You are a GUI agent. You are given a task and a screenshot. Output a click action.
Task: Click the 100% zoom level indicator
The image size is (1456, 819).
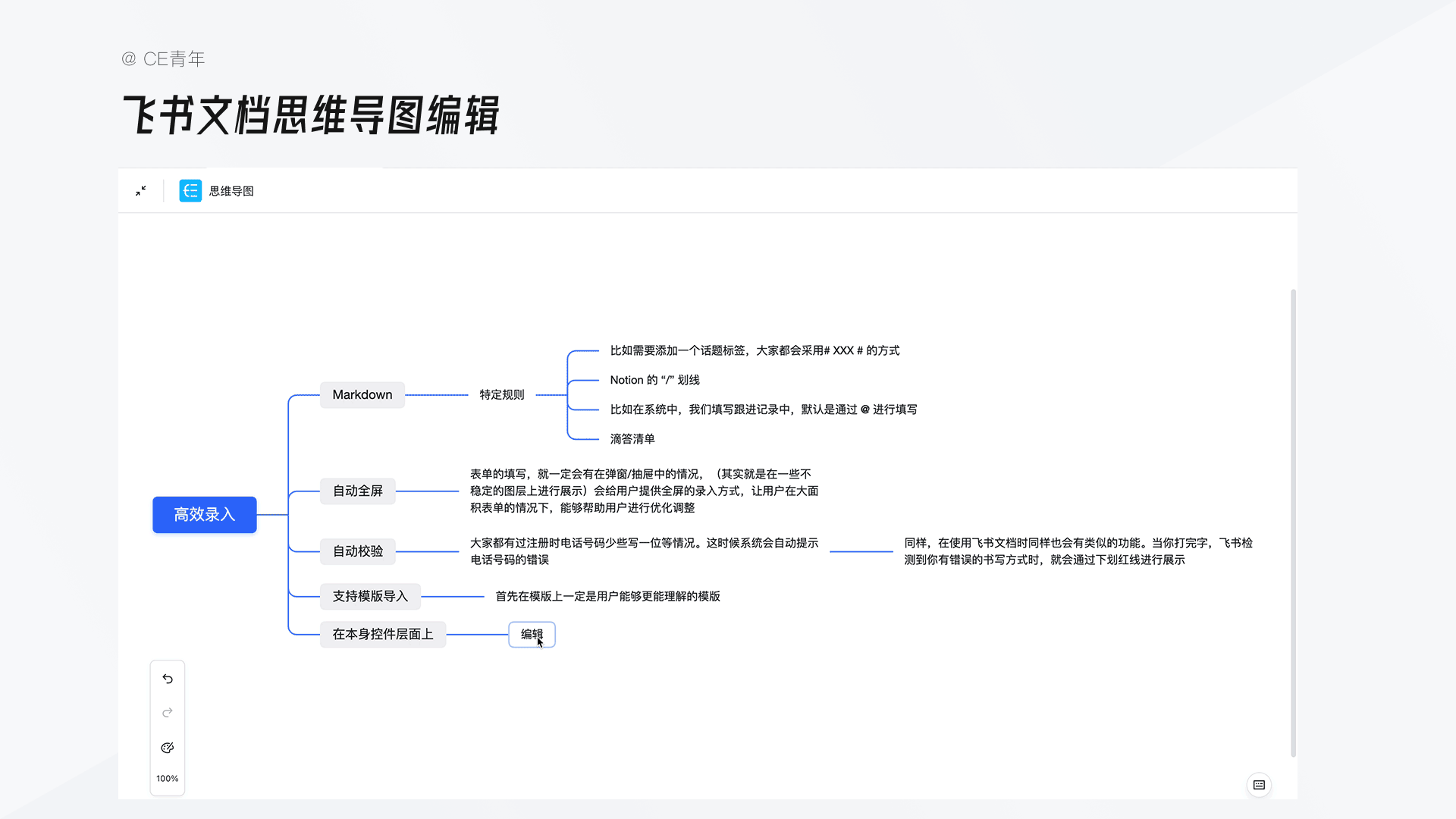pyautogui.click(x=168, y=779)
